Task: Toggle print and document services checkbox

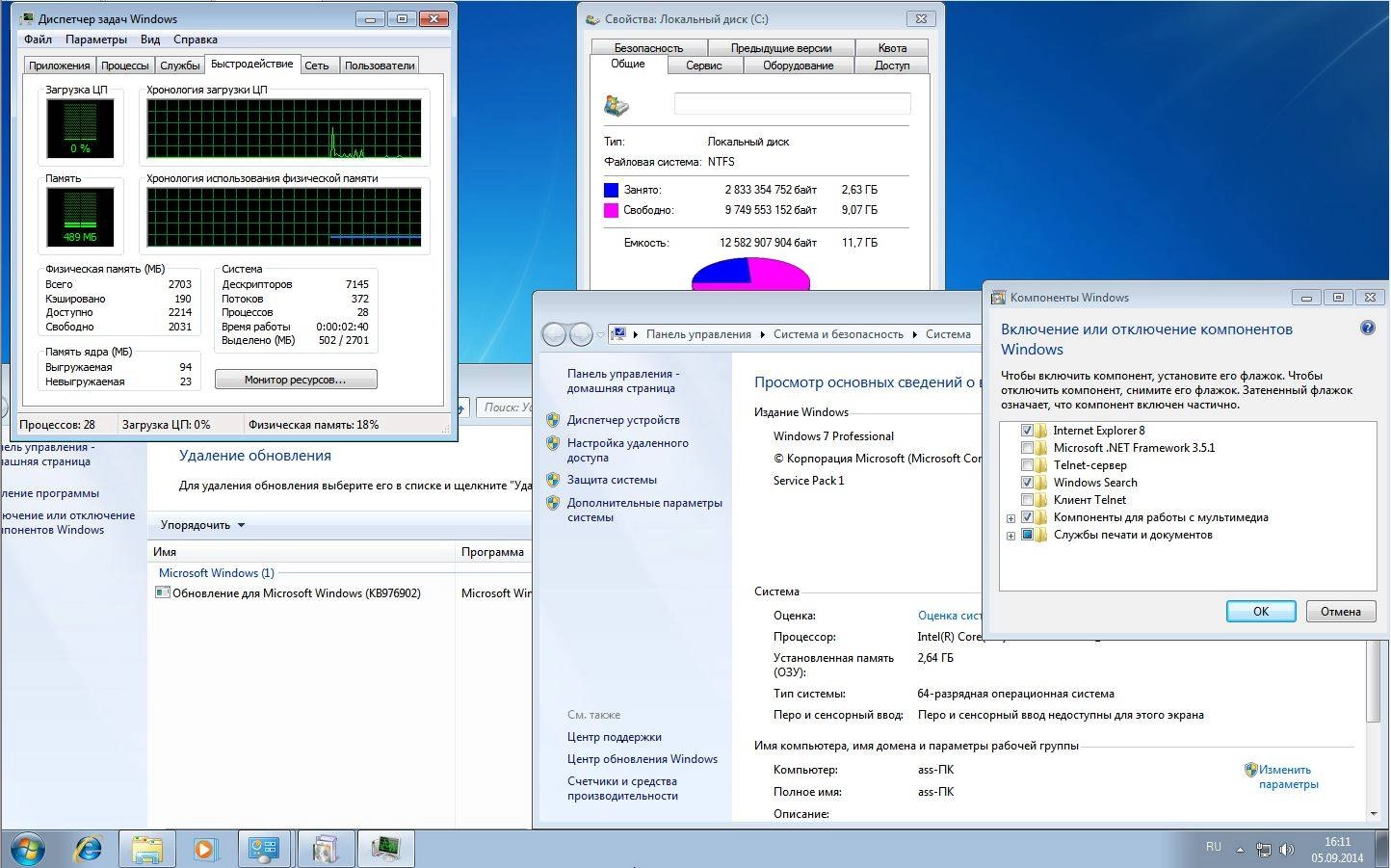Action: [1027, 535]
